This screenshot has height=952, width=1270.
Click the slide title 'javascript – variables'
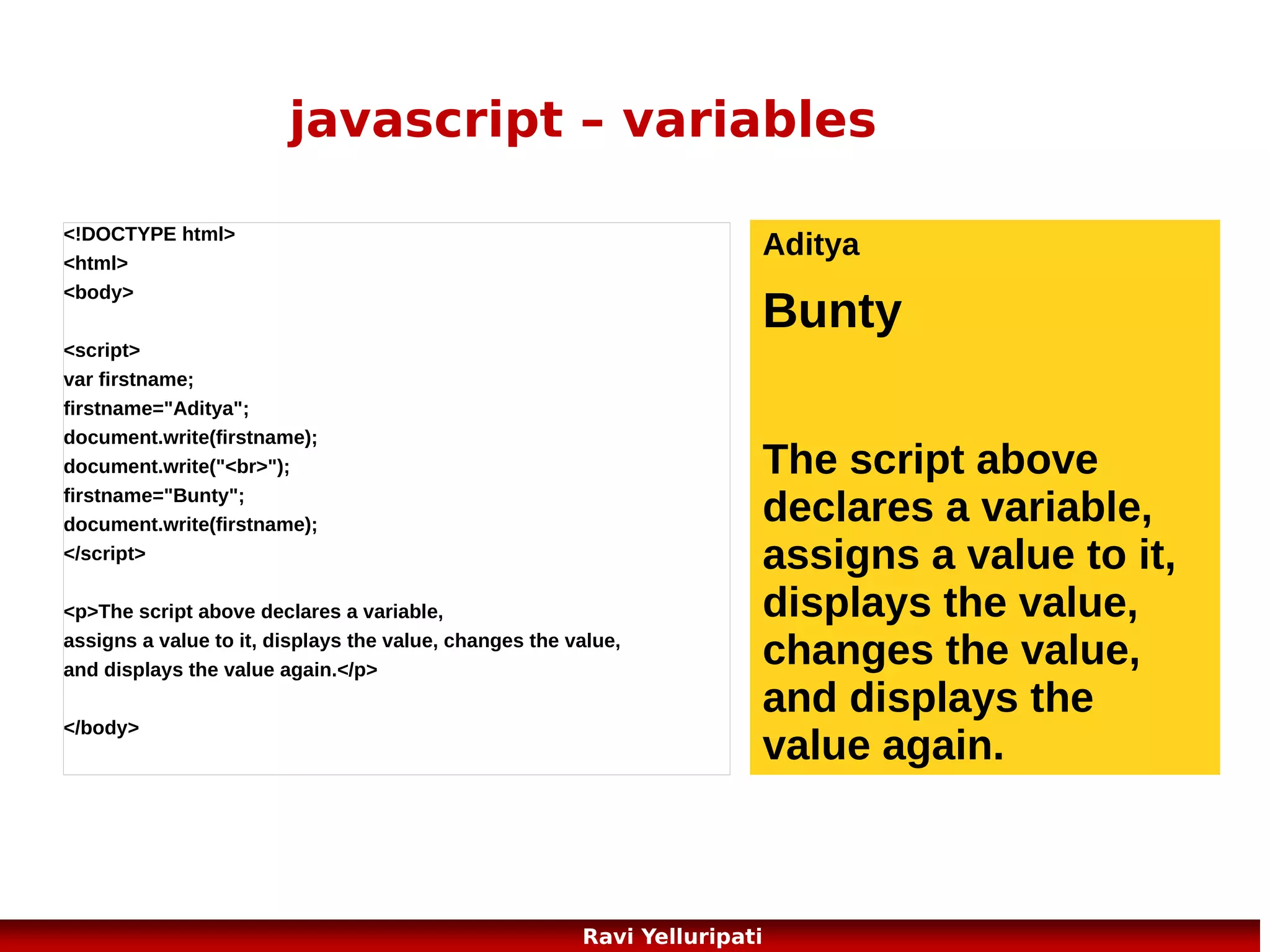pos(582,120)
